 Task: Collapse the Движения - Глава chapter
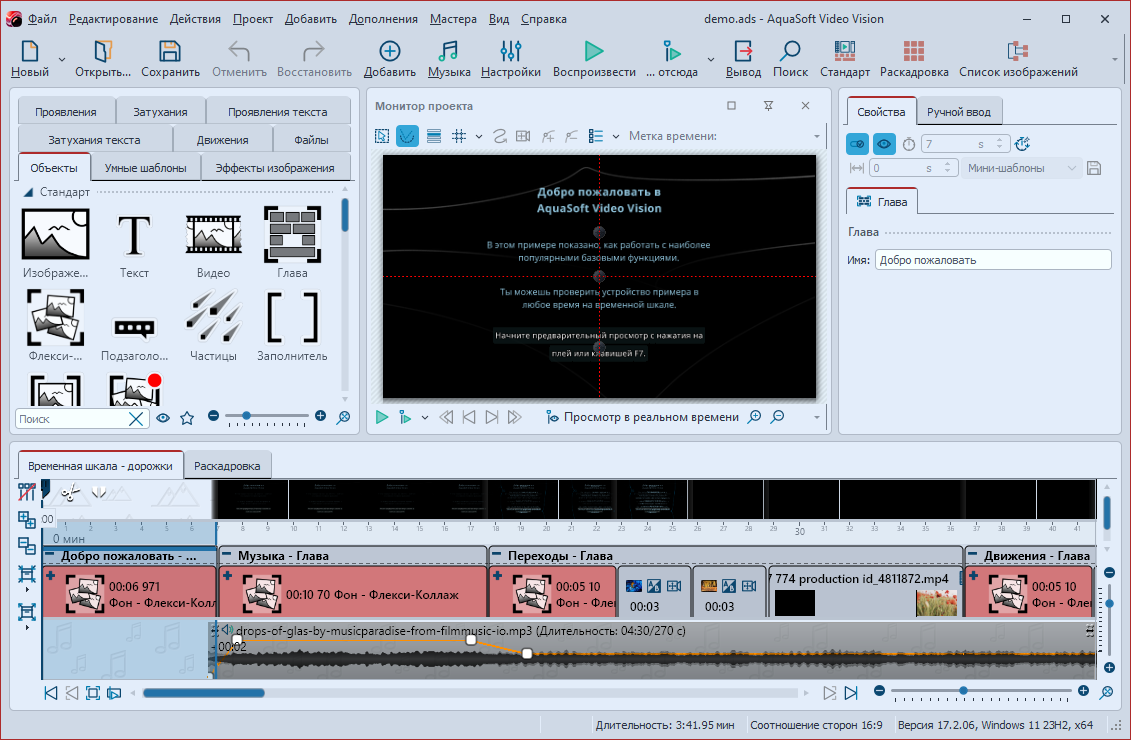972,555
